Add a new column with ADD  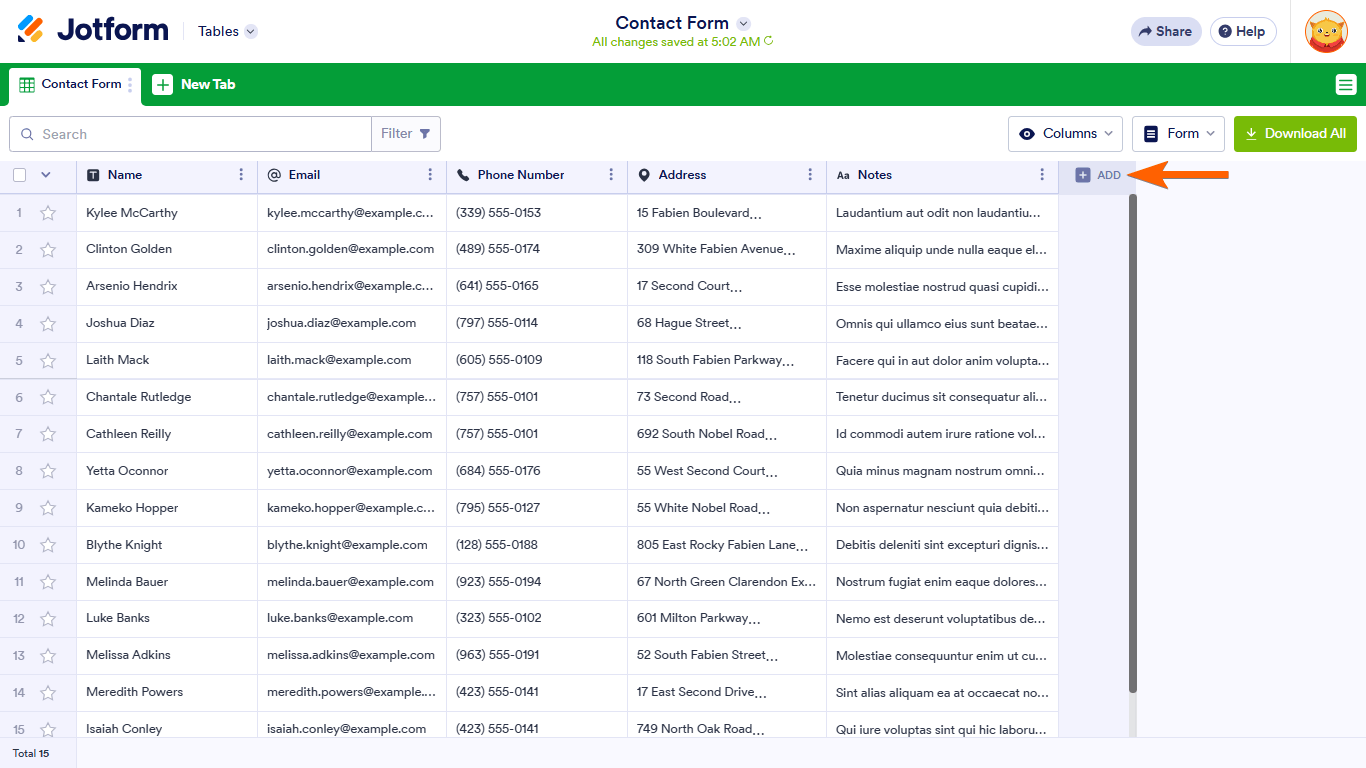point(1098,175)
